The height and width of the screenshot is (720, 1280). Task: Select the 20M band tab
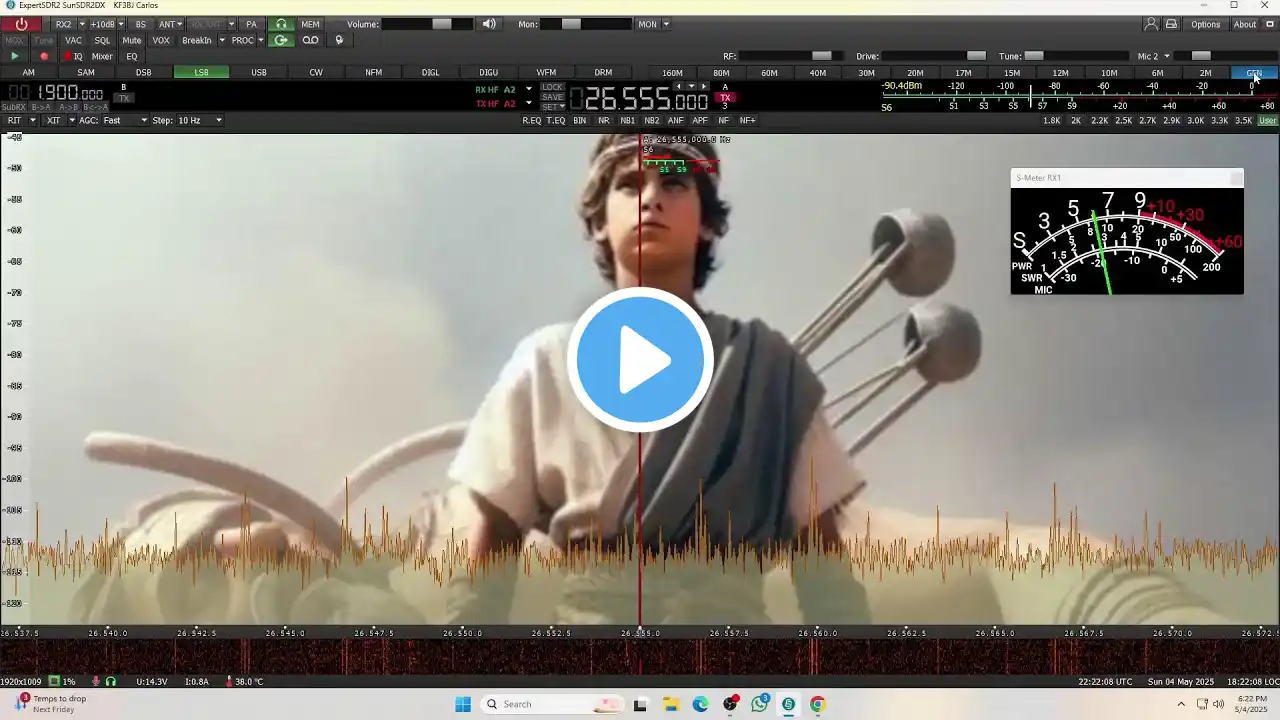[x=915, y=73]
